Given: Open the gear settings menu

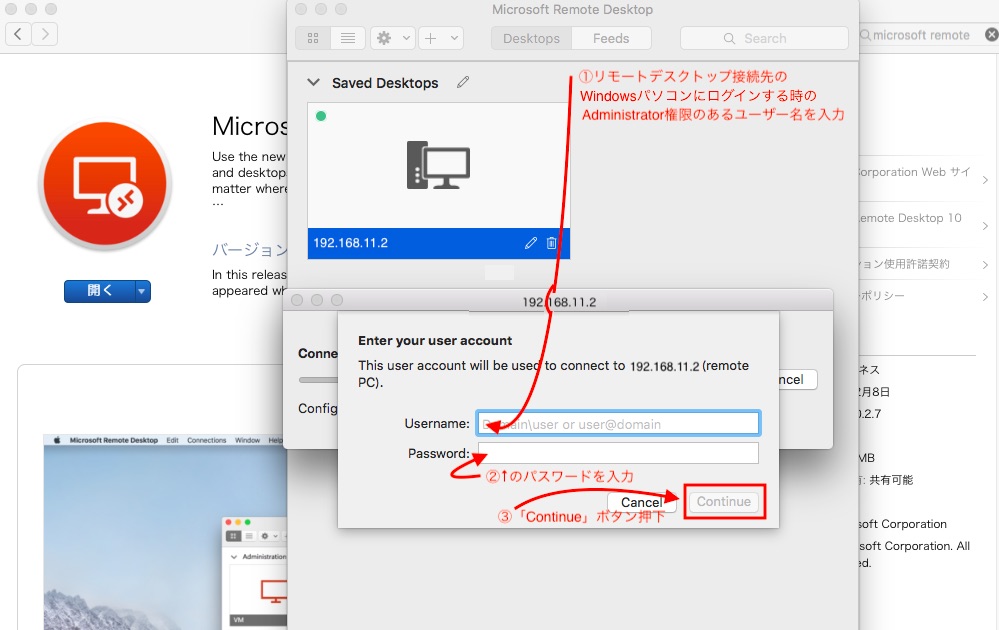Looking at the screenshot, I should (x=384, y=38).
